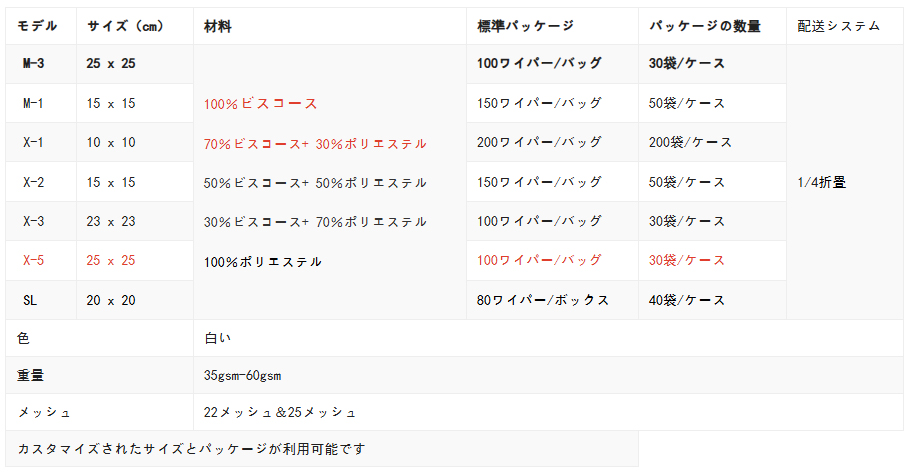Click the 22メッシュ&25メッシュ value
The width and height of the screenshot is (910, 476).
point(280,412)
